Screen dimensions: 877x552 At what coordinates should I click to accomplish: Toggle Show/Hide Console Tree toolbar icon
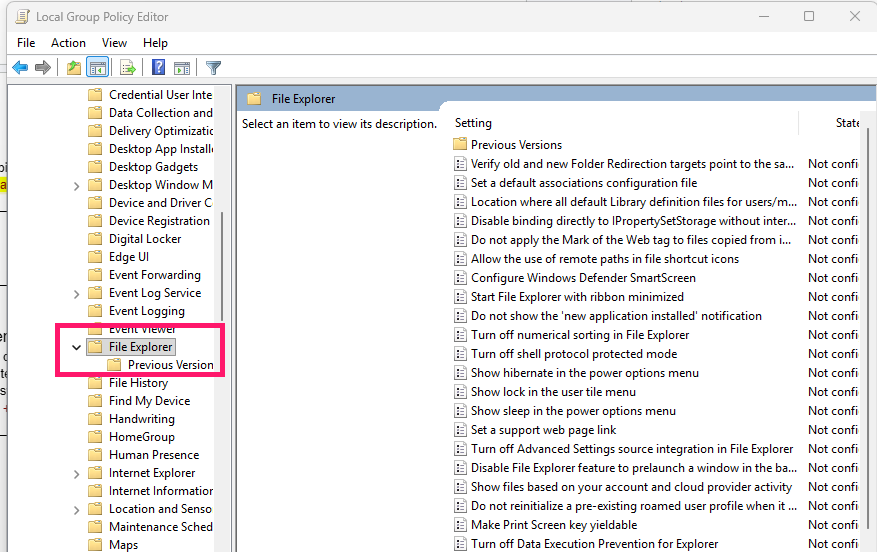tap(98, 68)
